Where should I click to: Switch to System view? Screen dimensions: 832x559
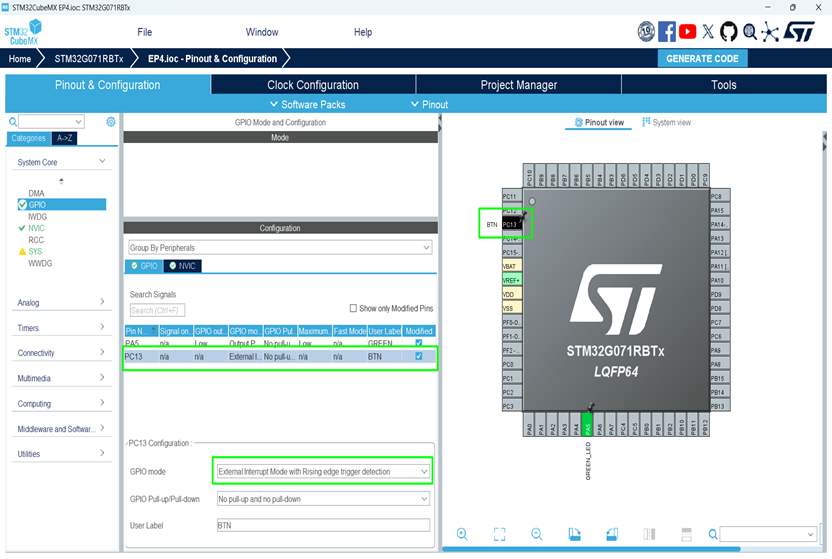point(665,123)
